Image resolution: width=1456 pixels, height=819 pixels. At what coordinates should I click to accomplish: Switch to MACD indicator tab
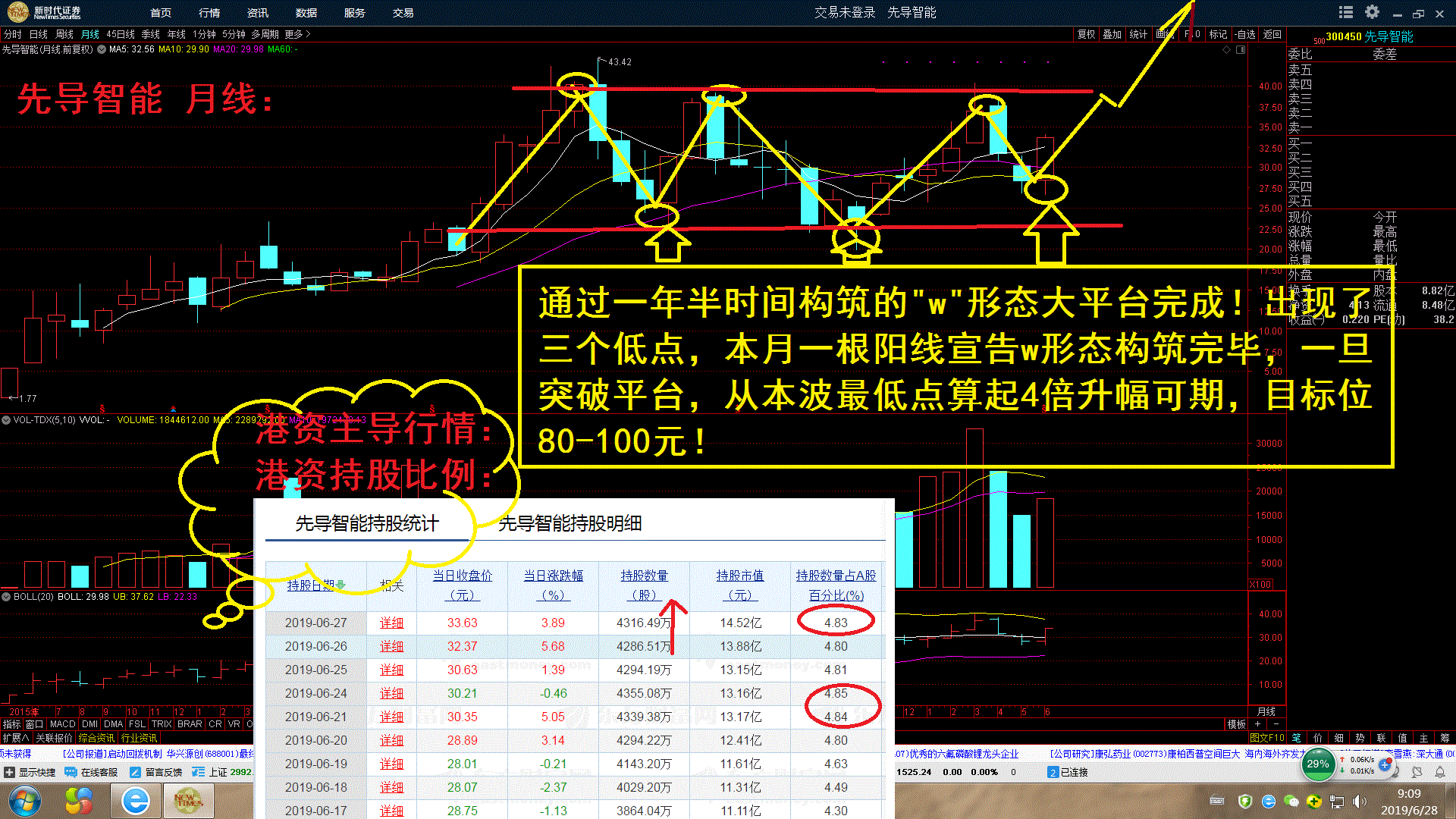coord(62,724)
